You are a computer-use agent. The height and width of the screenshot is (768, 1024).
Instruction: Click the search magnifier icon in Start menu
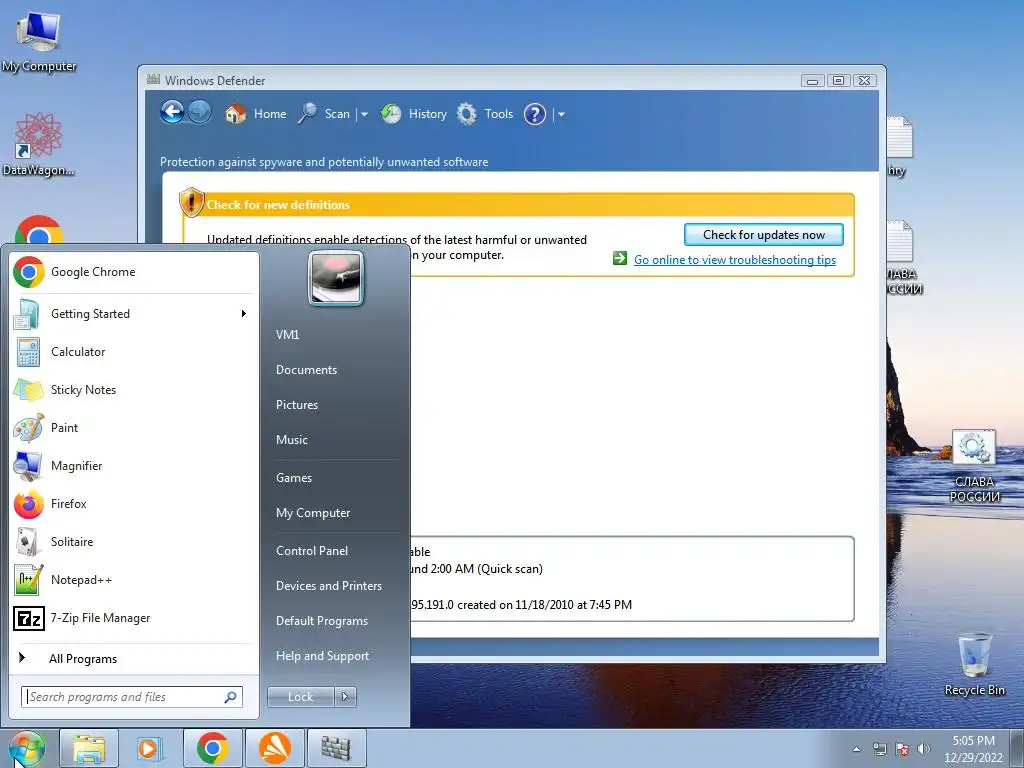pos(231,697)
